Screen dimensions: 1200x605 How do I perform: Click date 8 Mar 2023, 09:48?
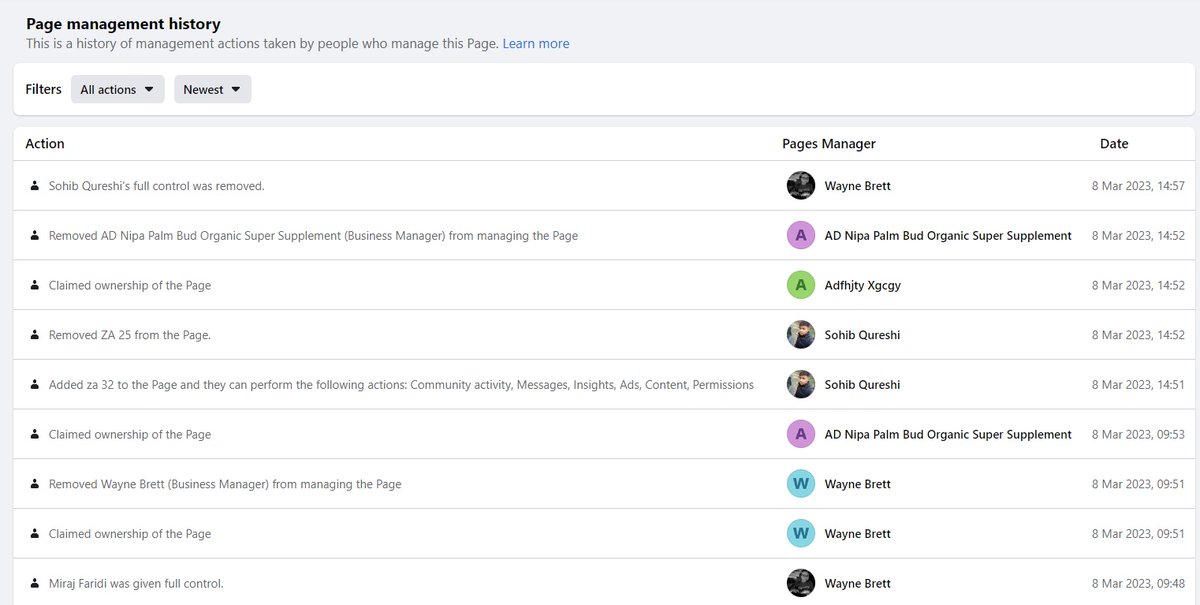click(x=1138, y=583)
